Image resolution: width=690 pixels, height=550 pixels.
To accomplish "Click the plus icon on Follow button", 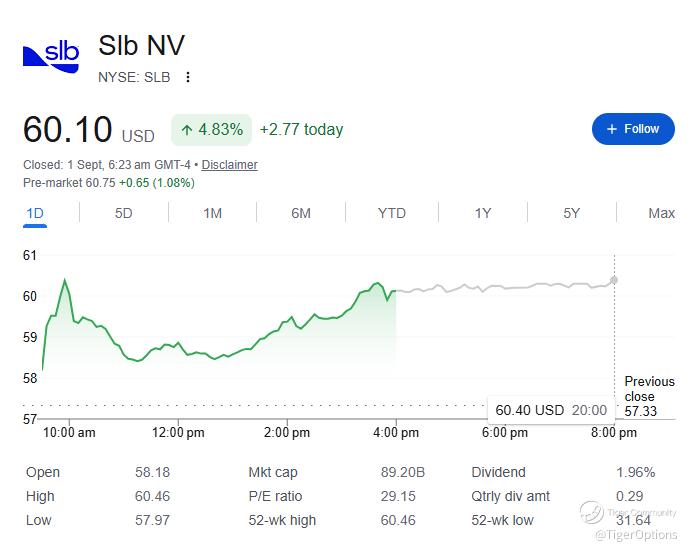I will pos(612,129).
